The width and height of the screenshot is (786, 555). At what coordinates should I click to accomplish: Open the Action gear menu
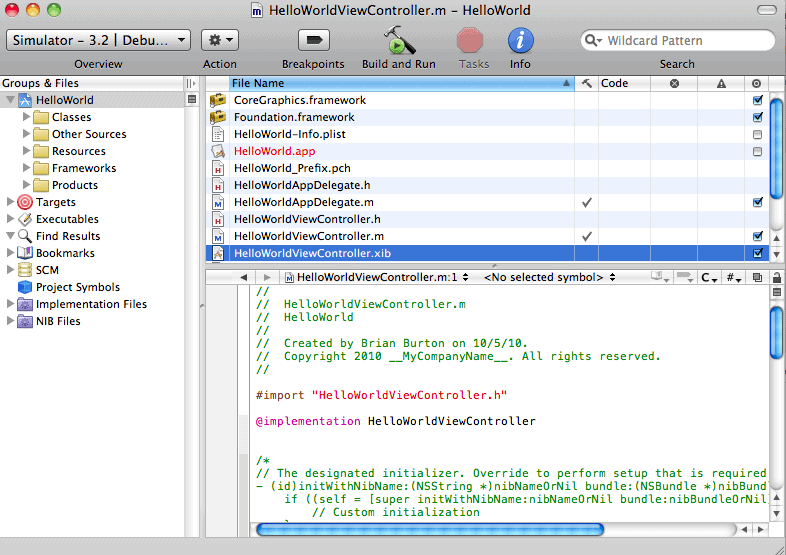tap(220, 40)
